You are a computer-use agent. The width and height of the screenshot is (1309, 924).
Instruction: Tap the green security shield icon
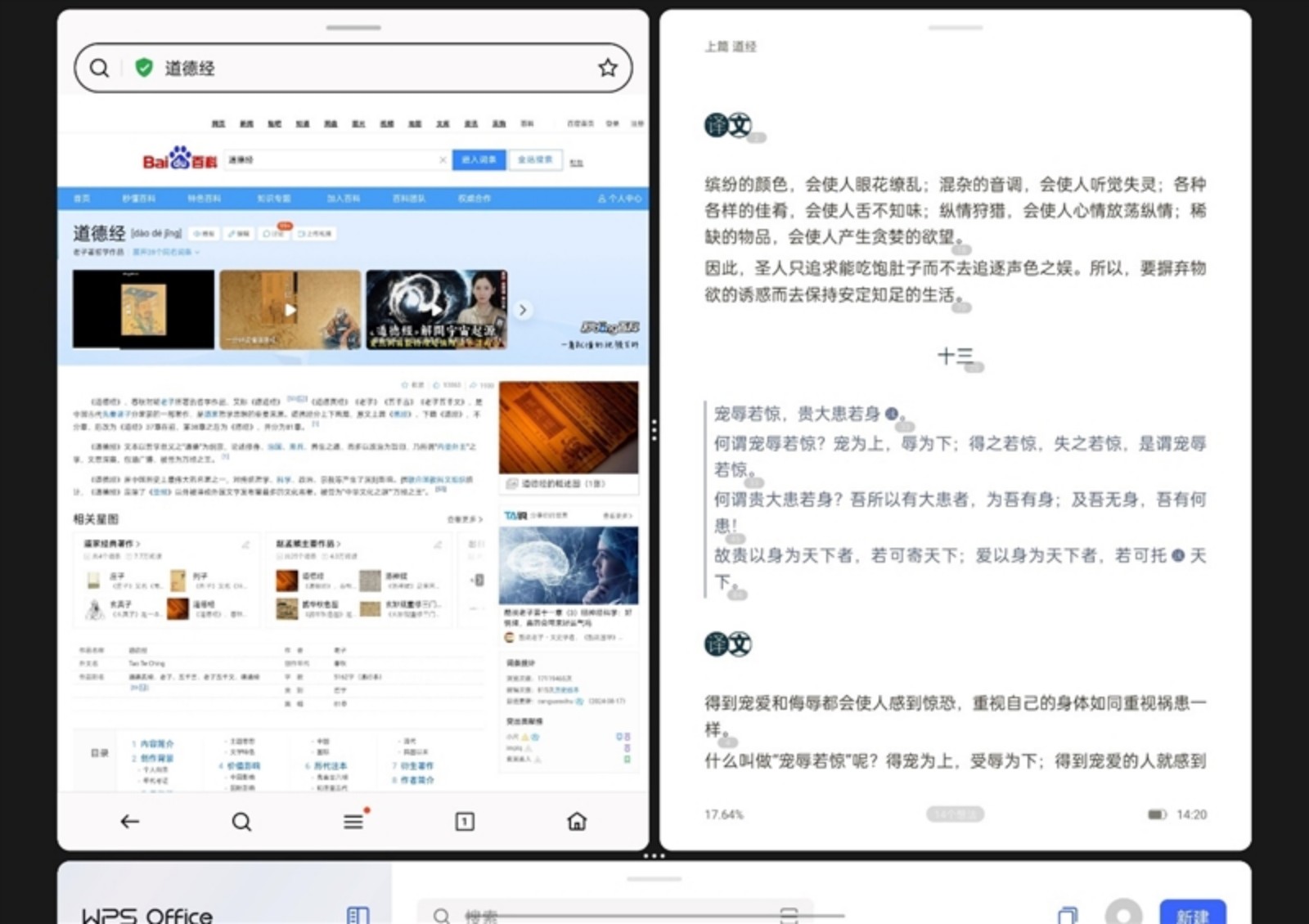point(144,68)
